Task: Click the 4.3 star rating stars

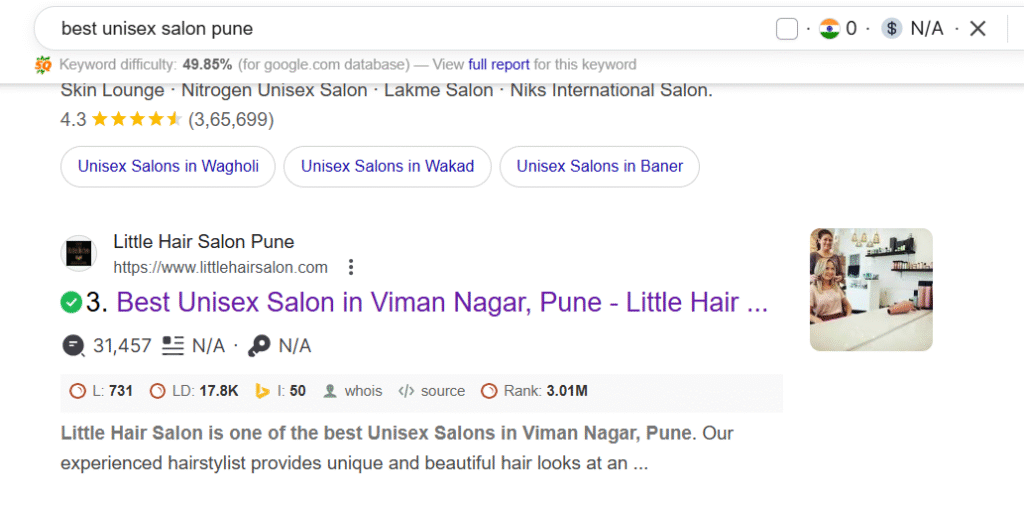Action: coord(136,119)
